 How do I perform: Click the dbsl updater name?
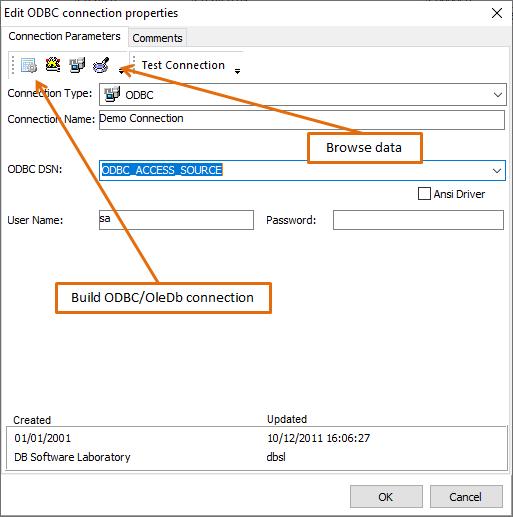point(276,457)
